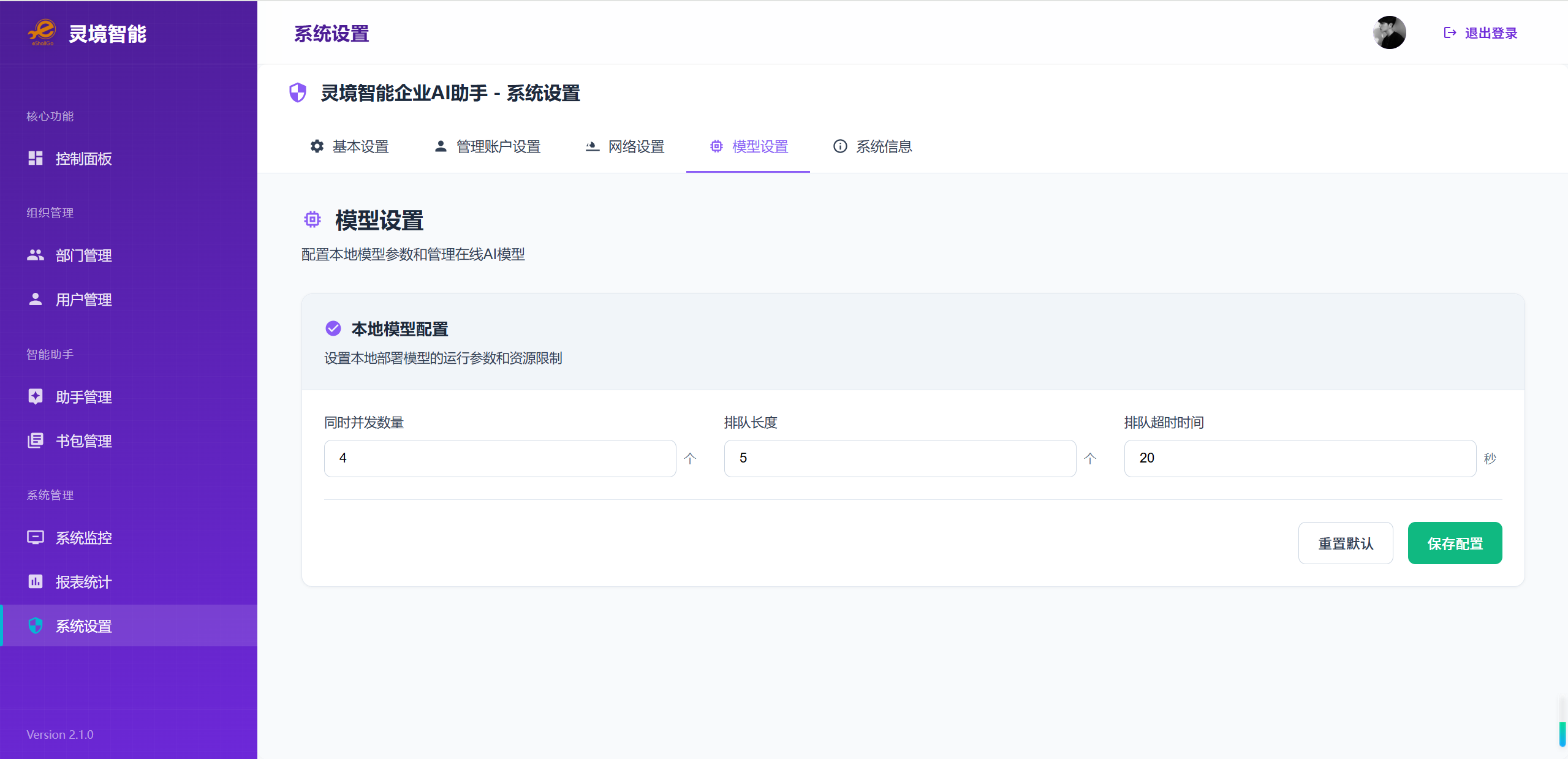
Task: Click the 灵境智能 logo icon
Action: (x=42, y=32)
